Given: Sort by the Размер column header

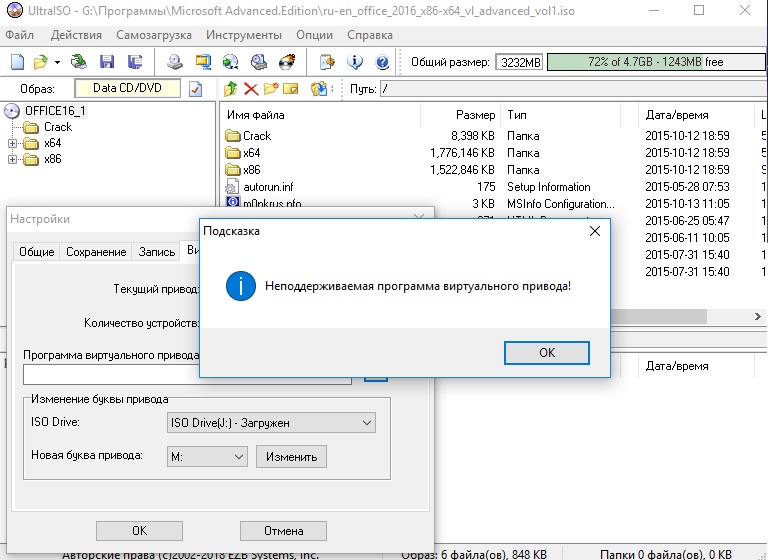Looking at the screenshot, I should click(x=460, y=115).
